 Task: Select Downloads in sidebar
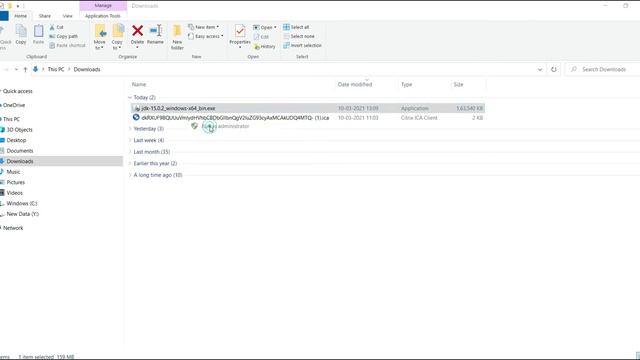[61, 161]
